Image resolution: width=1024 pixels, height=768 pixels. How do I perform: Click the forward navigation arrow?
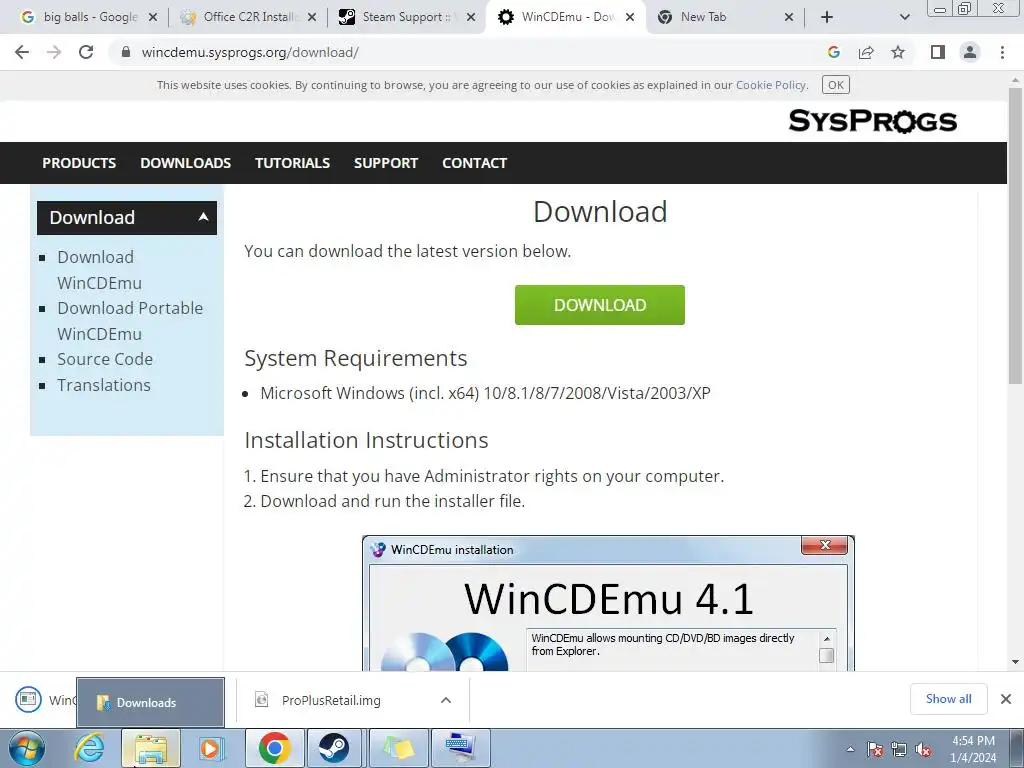click(54, 52)
